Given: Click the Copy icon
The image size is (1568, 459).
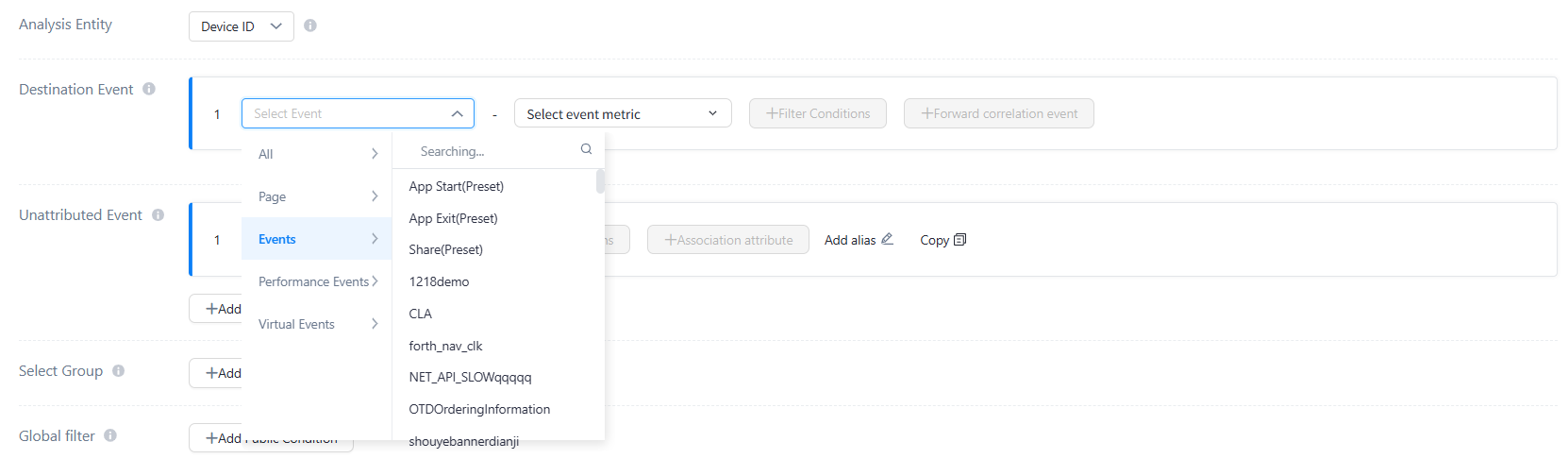Looking at the screenshot, I should [960, 240].
